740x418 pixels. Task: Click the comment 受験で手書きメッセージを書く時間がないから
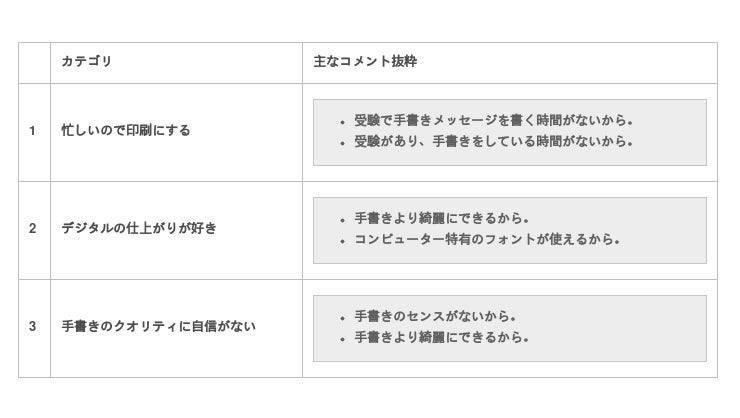click(x=493, y=121)
